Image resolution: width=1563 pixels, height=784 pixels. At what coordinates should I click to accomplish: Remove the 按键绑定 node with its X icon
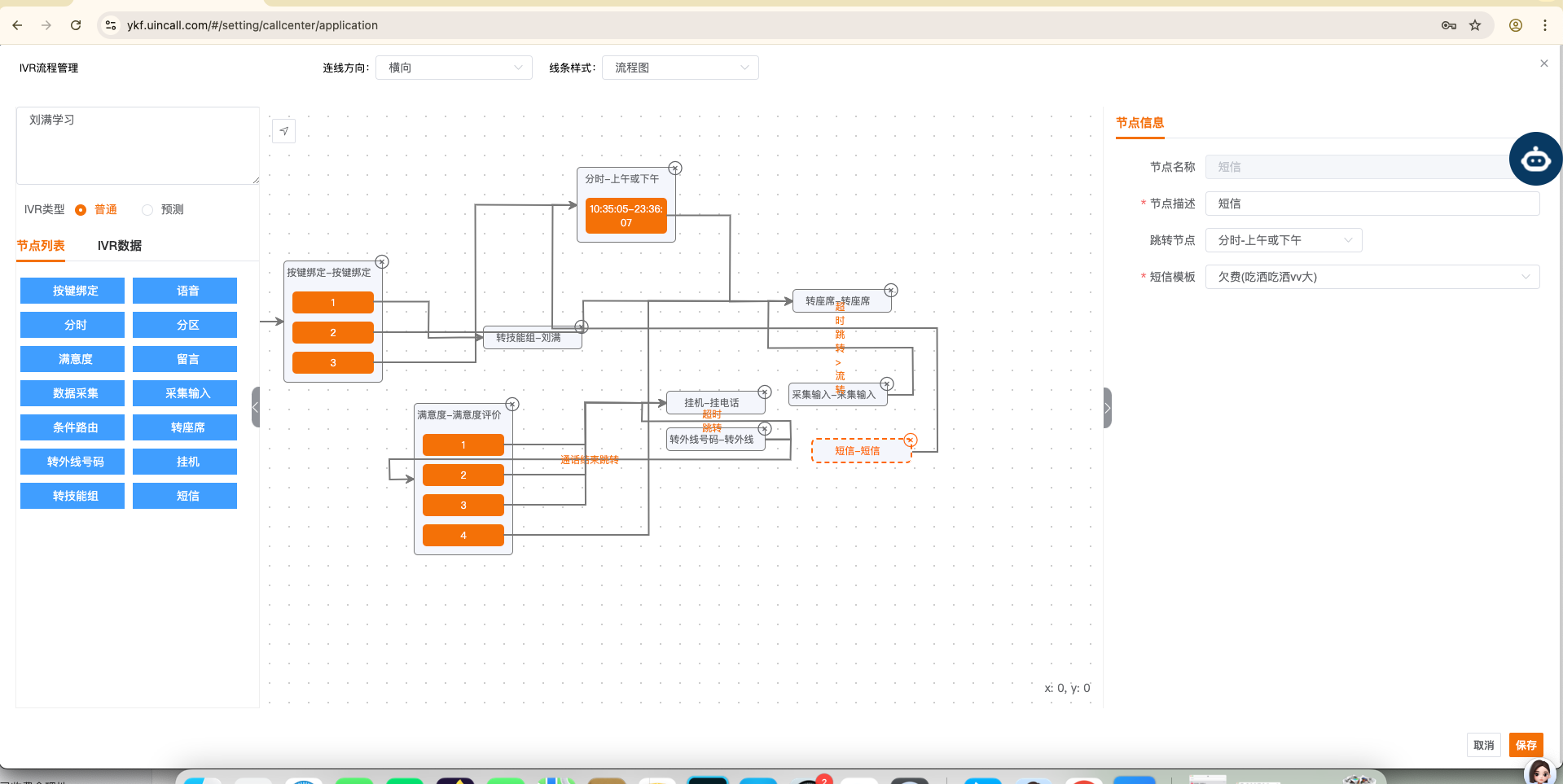[x=382, y=262]
